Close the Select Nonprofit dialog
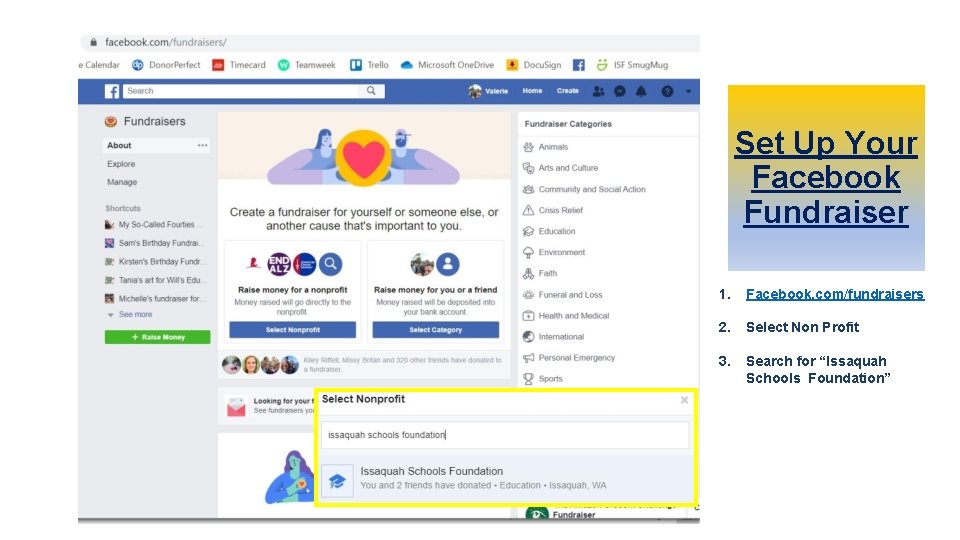Image resolution: width=960 pixels, height=540 pixels. click(x=684, y=400)
